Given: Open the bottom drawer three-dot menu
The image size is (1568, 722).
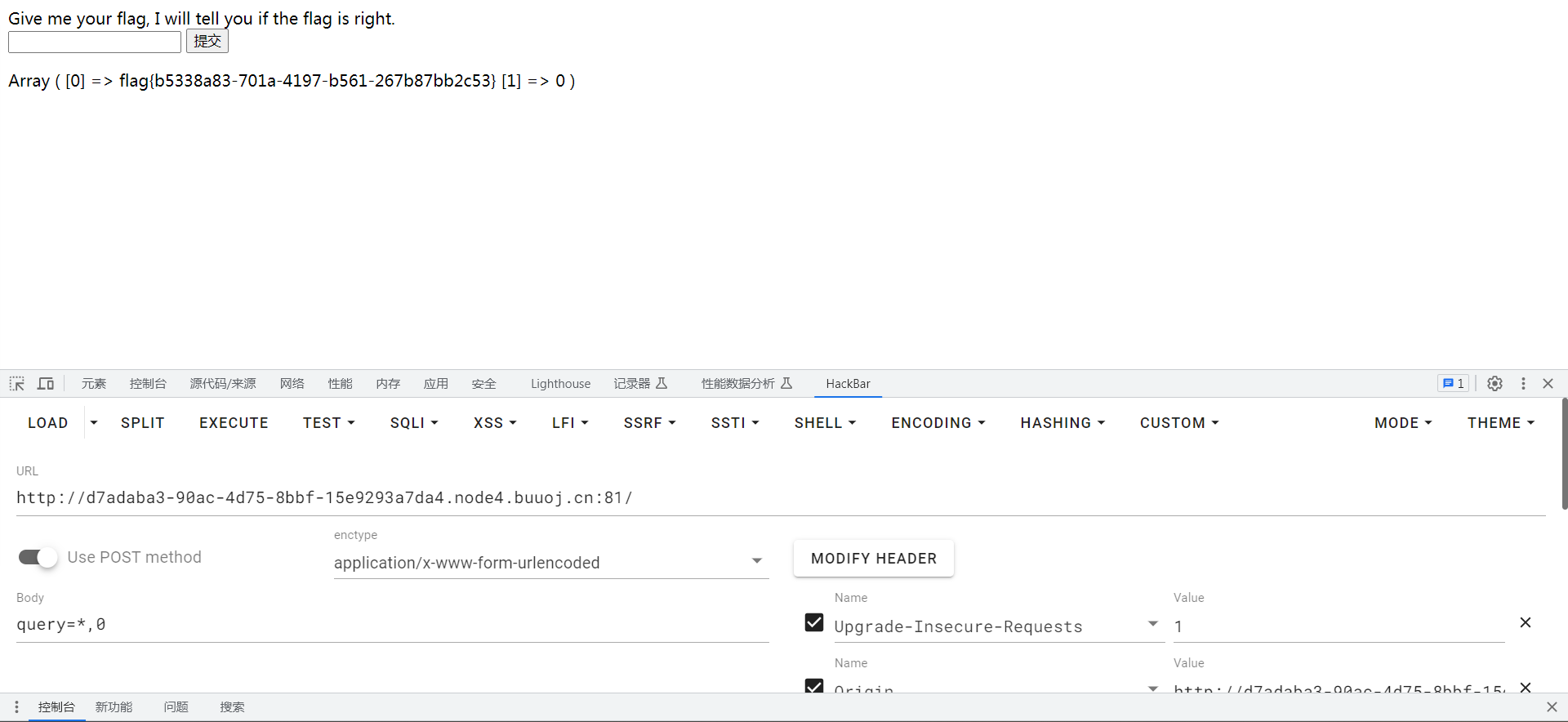Looking at the screenshot, I should click(x=16, y=706).
